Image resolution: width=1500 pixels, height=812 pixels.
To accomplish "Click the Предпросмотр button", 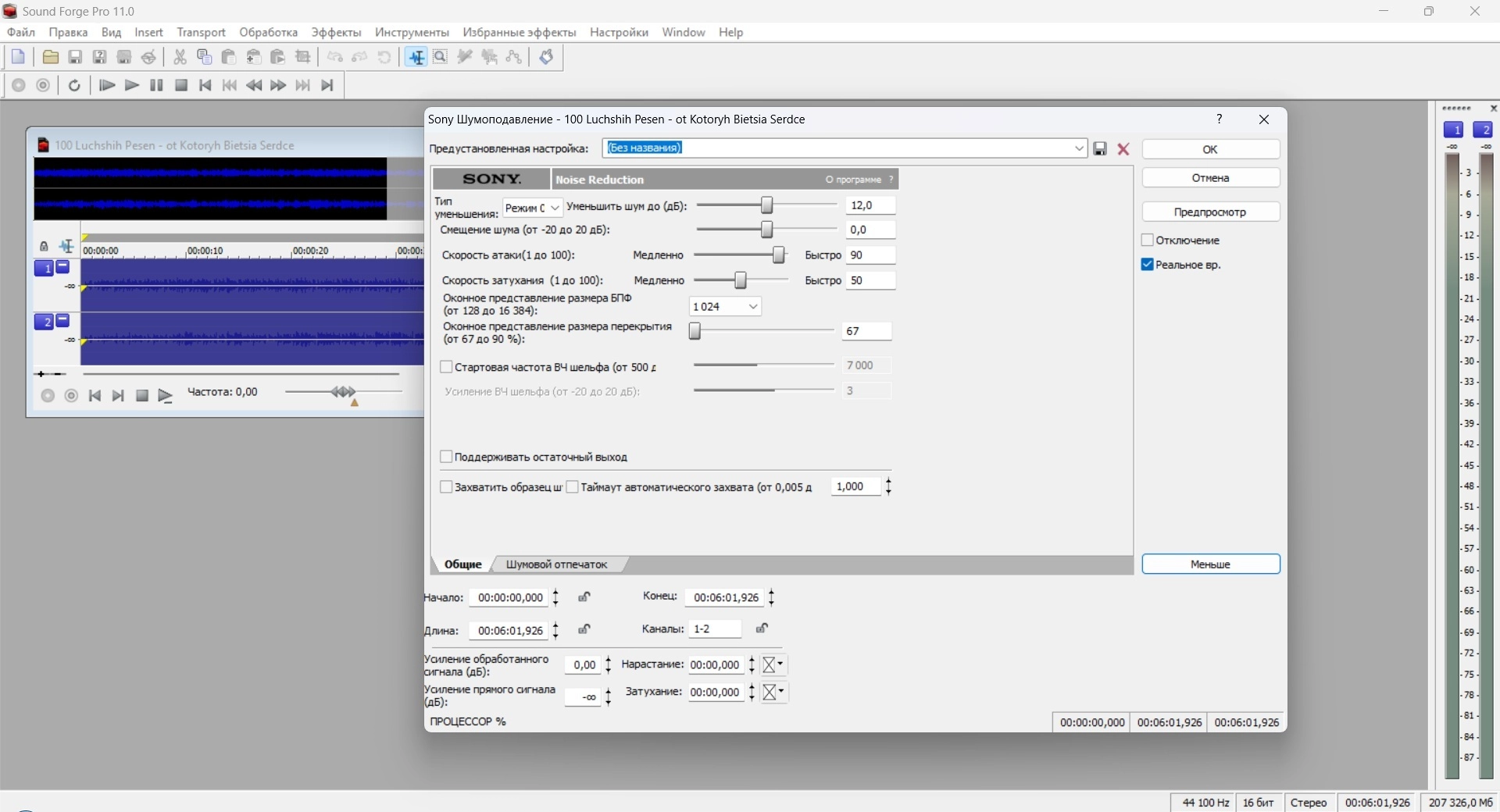I will point(1210,212).
